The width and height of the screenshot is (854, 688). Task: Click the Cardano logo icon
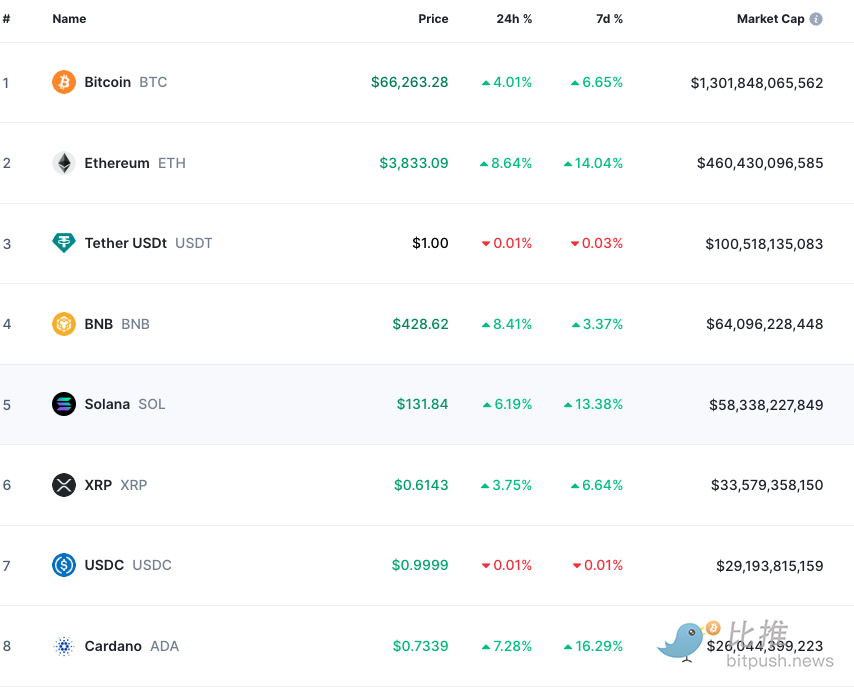click(64, 646)
